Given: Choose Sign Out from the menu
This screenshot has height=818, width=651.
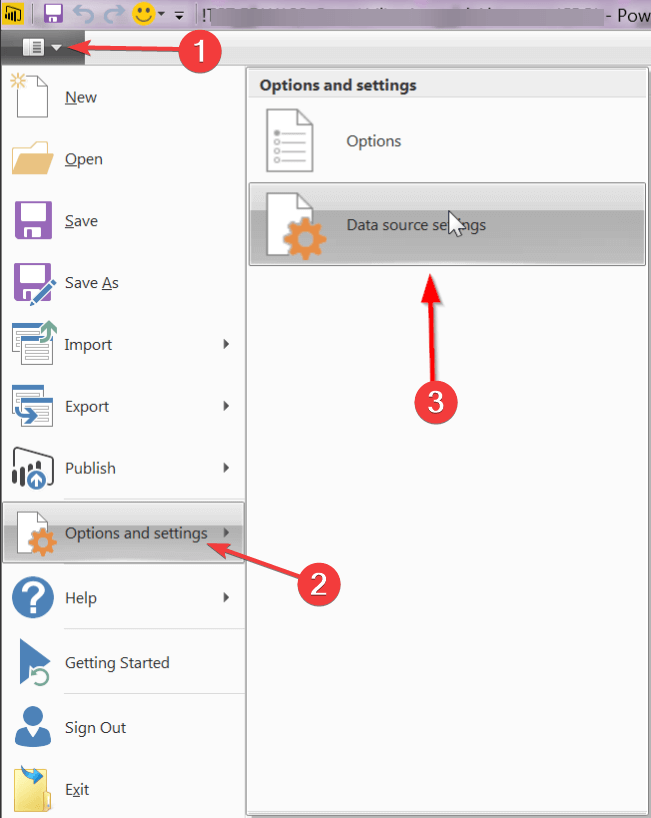Looking at the screenshot, I should [x=124, y=727].
